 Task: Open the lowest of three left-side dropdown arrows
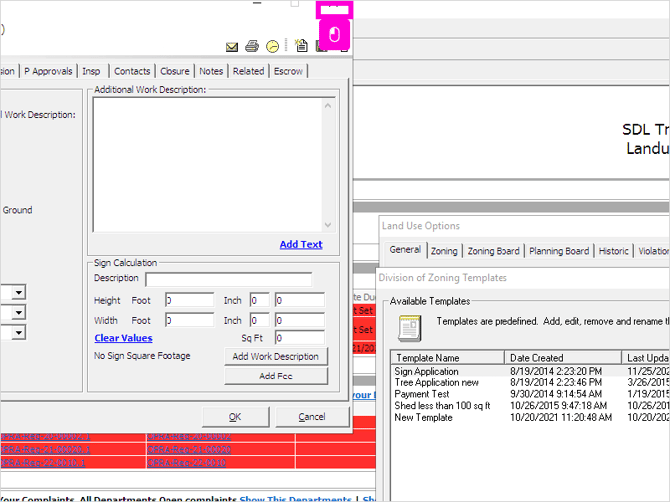tap(19, 332)
